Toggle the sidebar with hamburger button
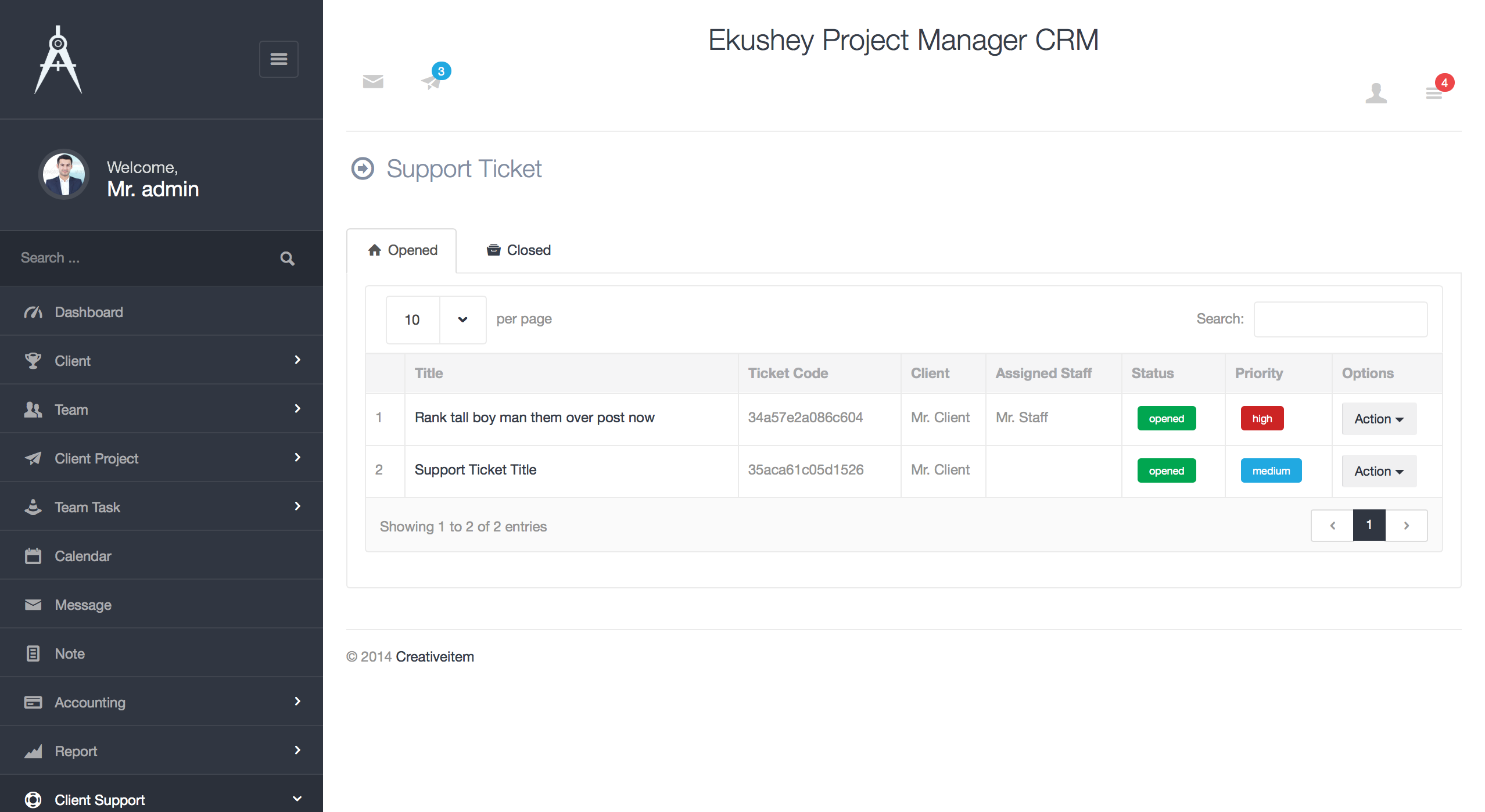Viewport: 1485px width, 812px height. (x=278, y=59)
